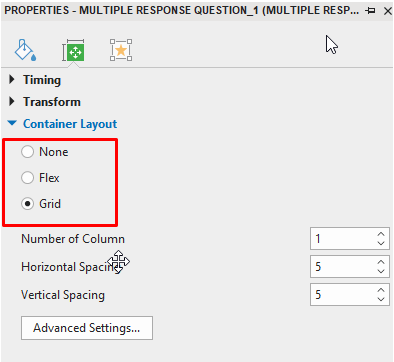The width and height of the screenshot is (394, 362).
Task: Pin the Properties pane with pushpin icon
Action: (370, 11)
